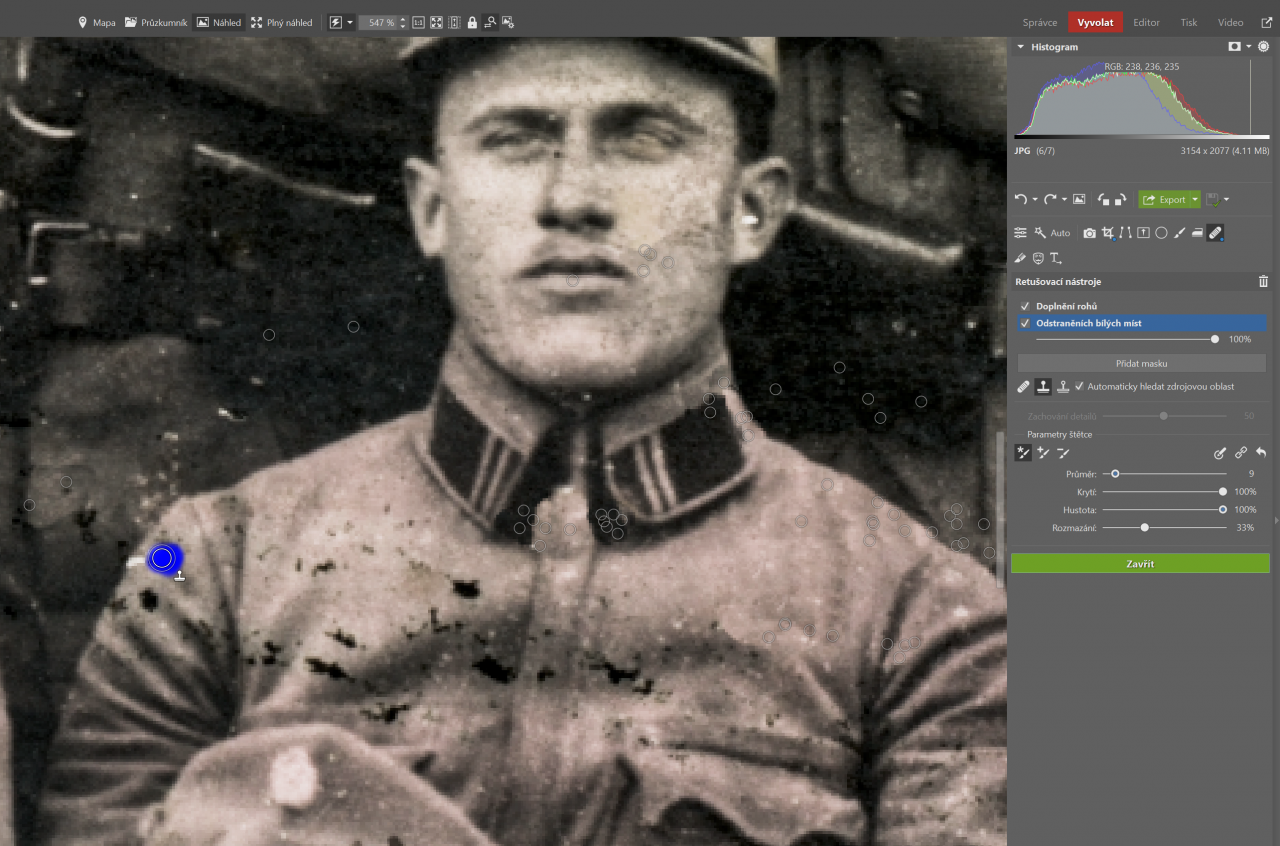Viewport: 1280px width, 846px height.
Task: Select the gradient filter tool
Action: (x=1197, y=233)
